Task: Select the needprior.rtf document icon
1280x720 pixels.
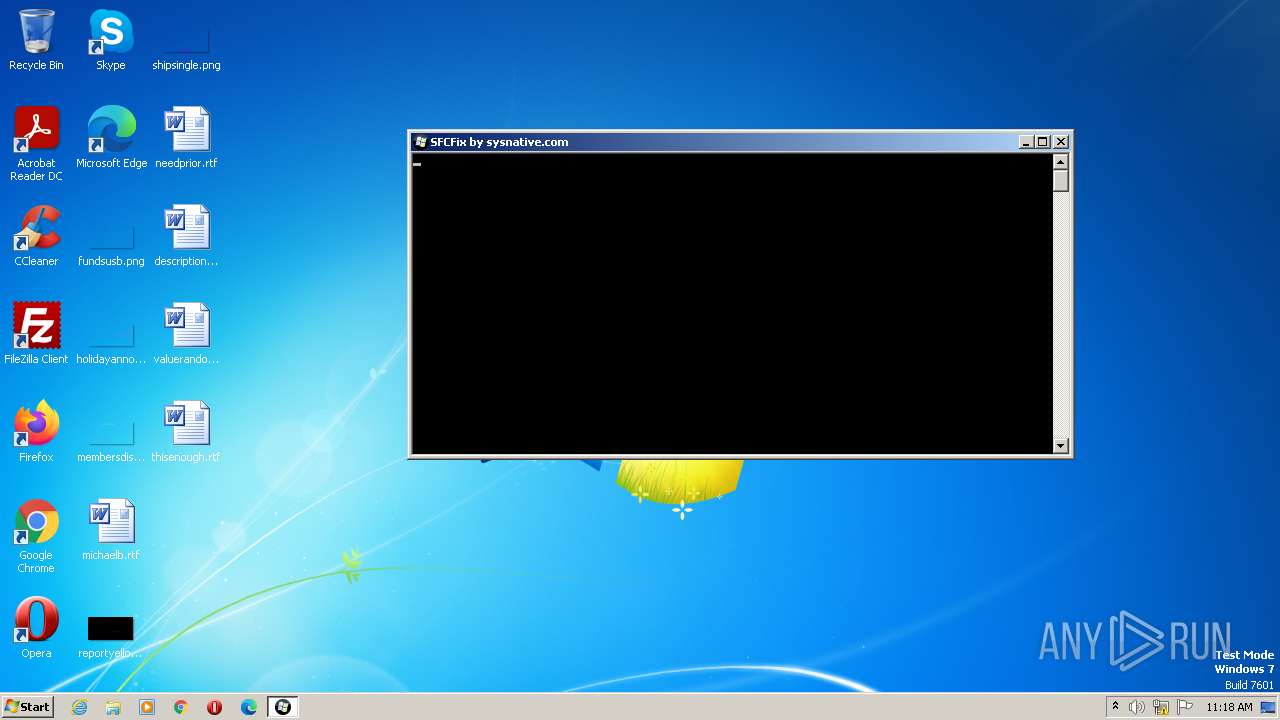Action: tap(186, 138)
